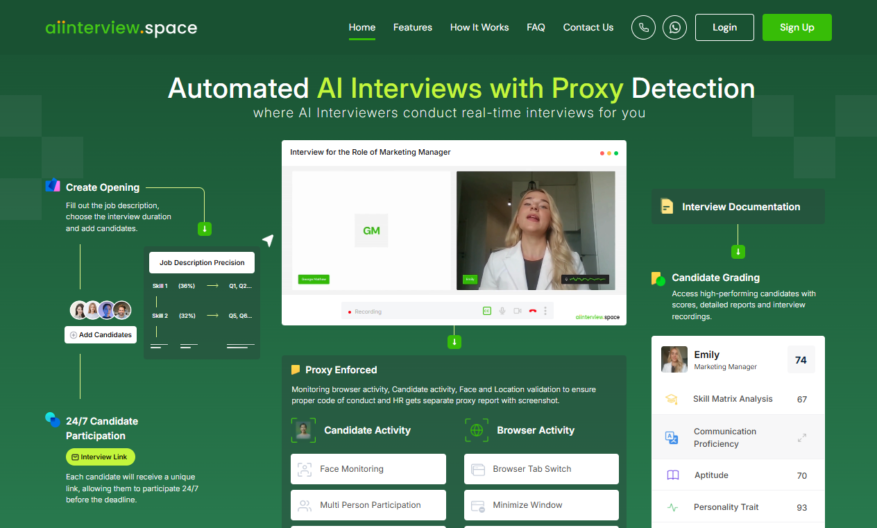Click the Interview Link pill button
The image size is (877, 528).
tap(100, 457)
